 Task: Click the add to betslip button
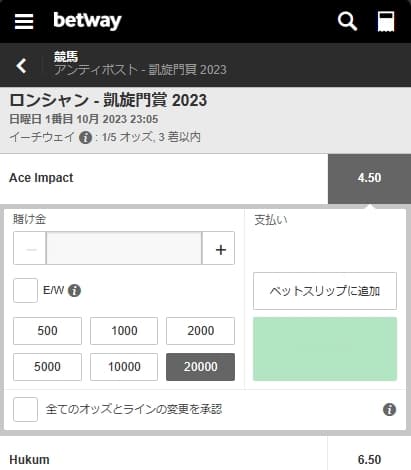325,291
